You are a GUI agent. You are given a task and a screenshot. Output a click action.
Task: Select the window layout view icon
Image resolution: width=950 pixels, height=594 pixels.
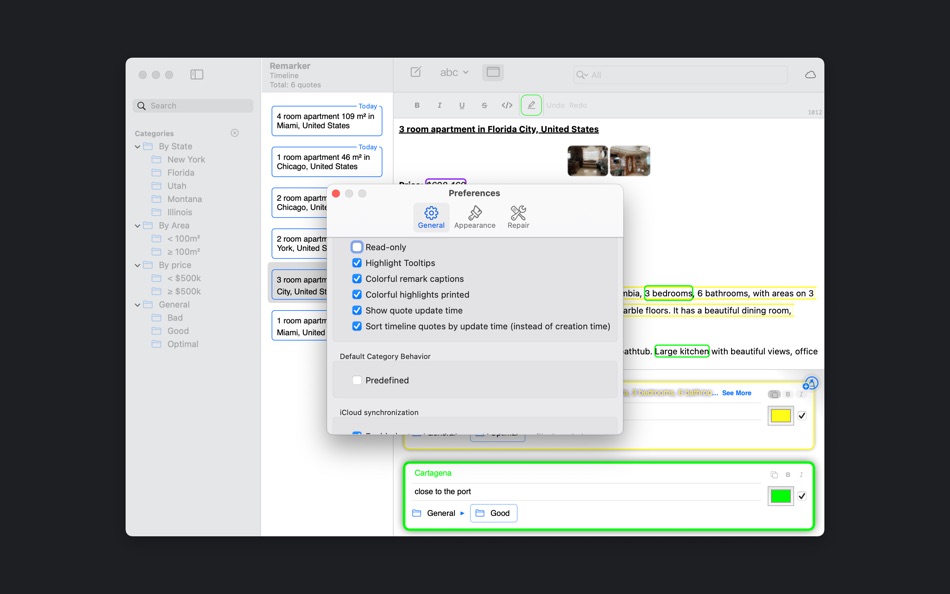click(493, 72)
